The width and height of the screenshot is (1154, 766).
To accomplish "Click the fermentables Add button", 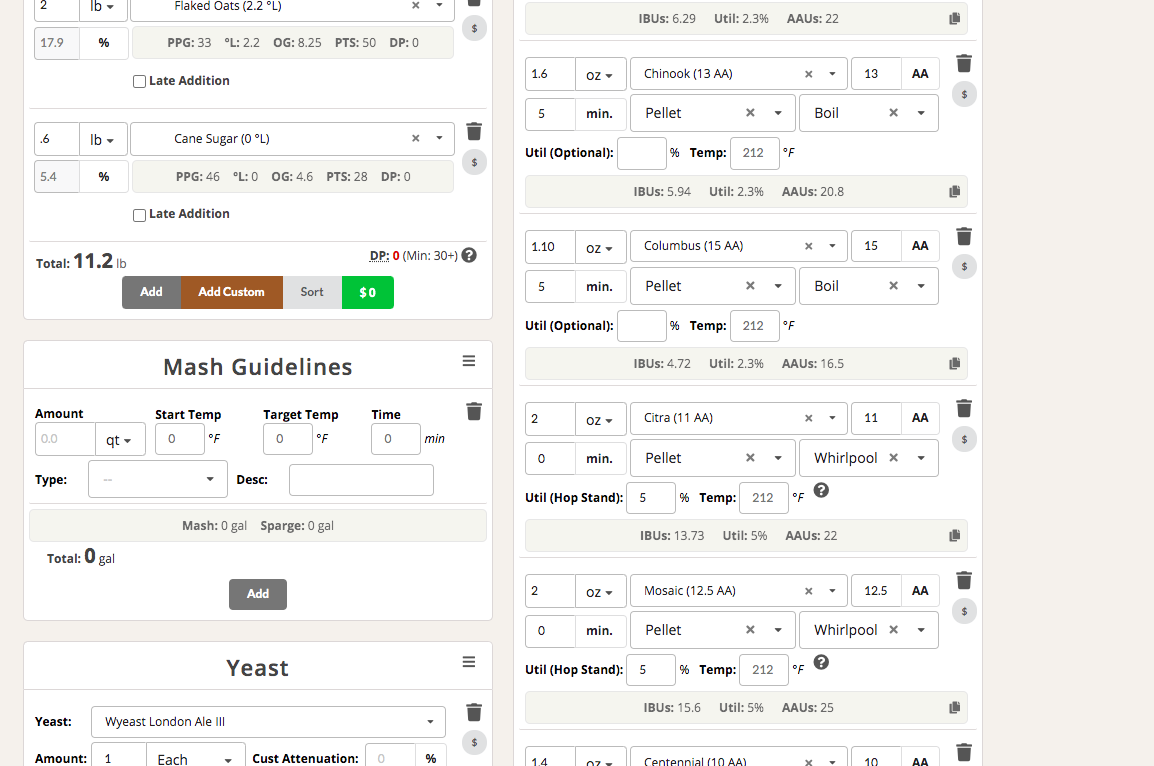I will click(152, 292).
